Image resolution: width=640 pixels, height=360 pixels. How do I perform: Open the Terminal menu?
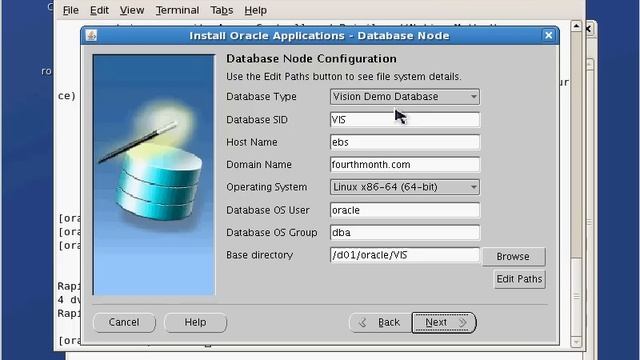click(x=178, y=10)
